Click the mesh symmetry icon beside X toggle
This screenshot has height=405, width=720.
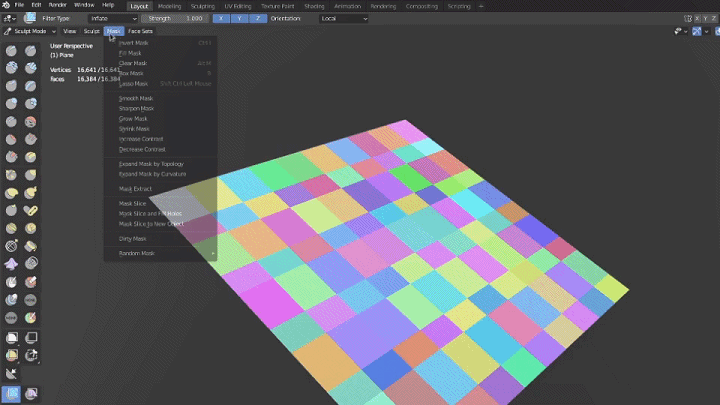pyautogui.click(x=689, y=18)
